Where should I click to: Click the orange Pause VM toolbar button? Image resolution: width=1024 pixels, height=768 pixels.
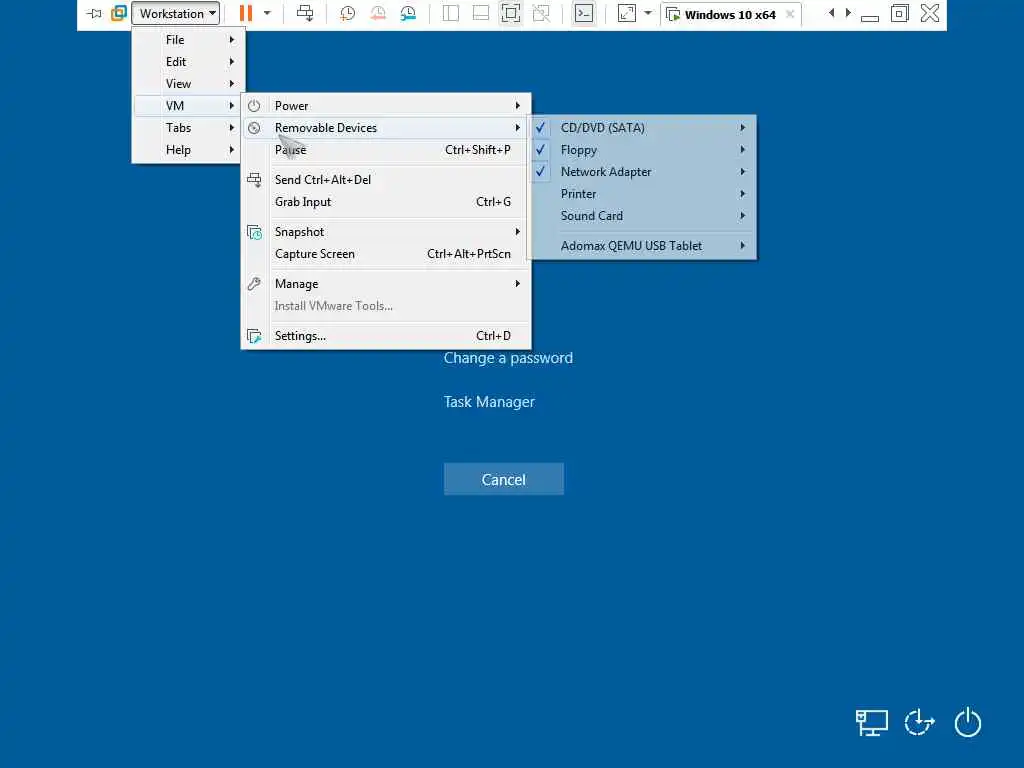click(246, 13)
